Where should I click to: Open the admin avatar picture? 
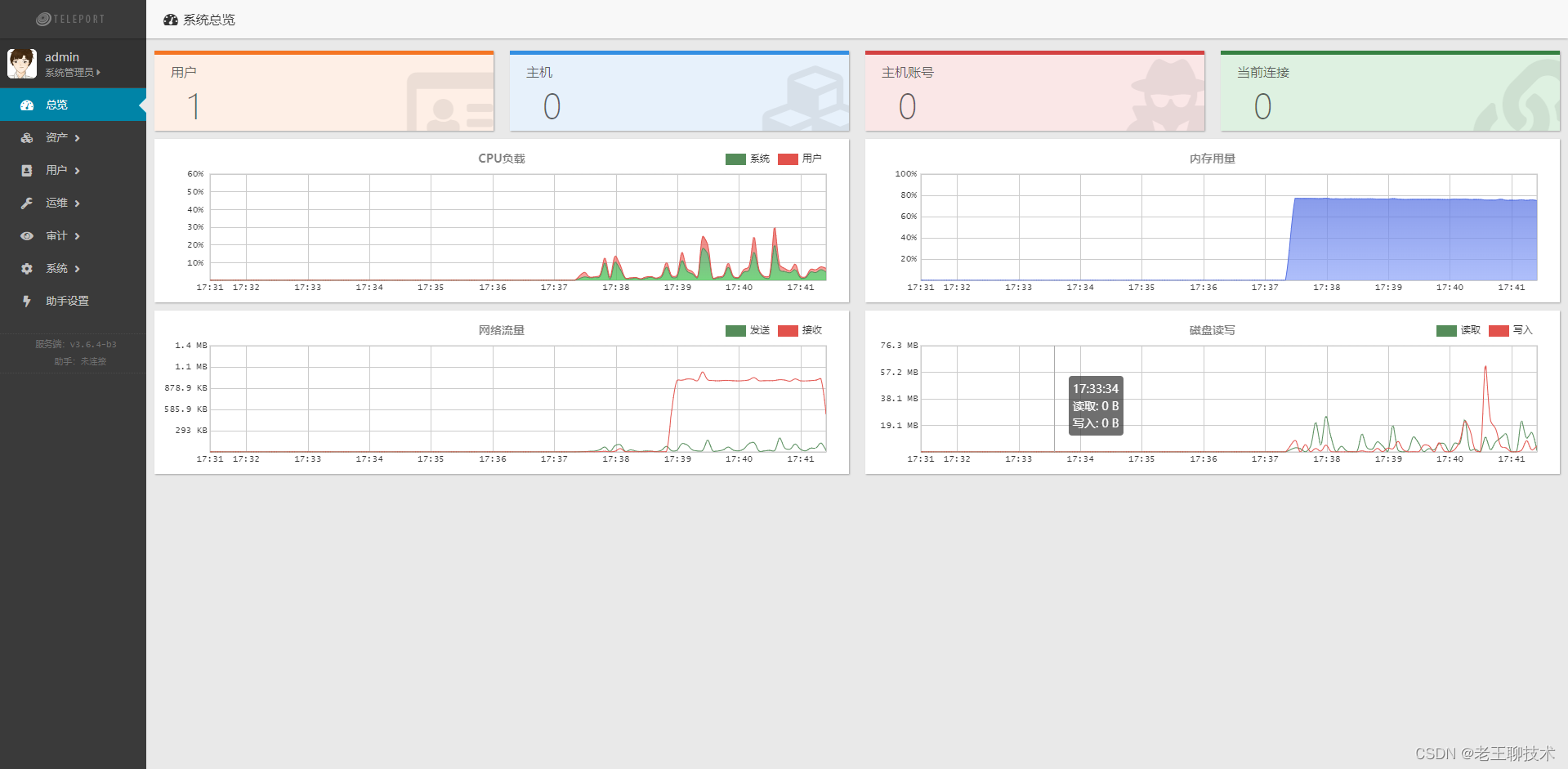point(22,64)
